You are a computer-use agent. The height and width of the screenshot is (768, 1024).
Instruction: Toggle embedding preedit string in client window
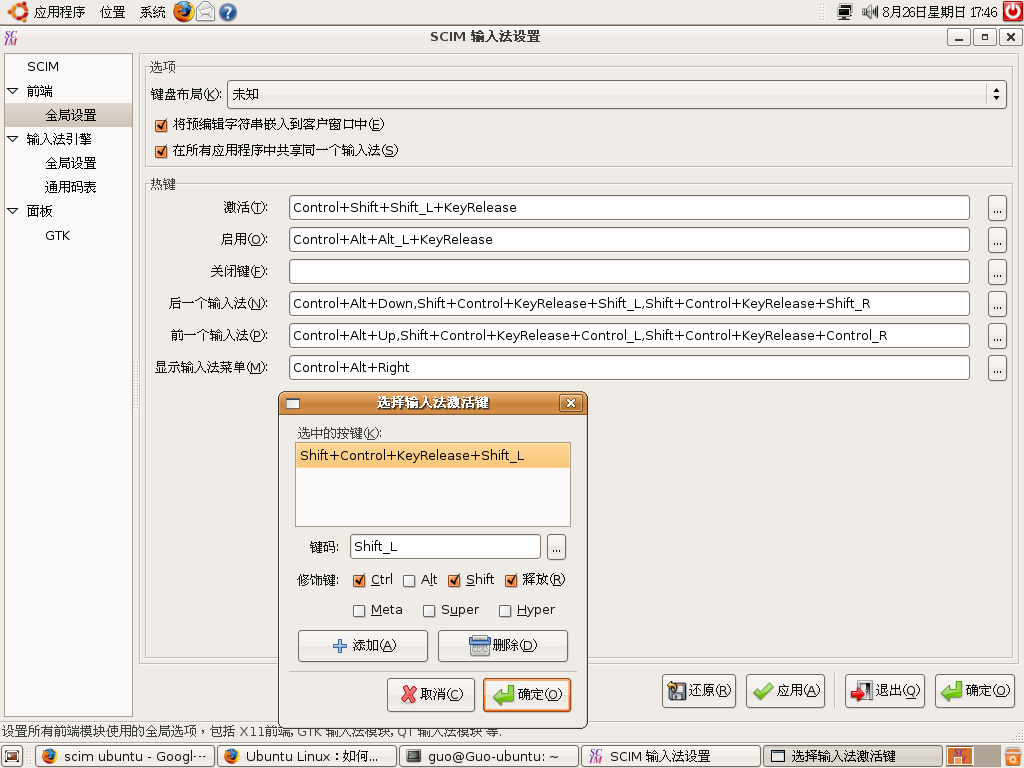tap(161, 125)
